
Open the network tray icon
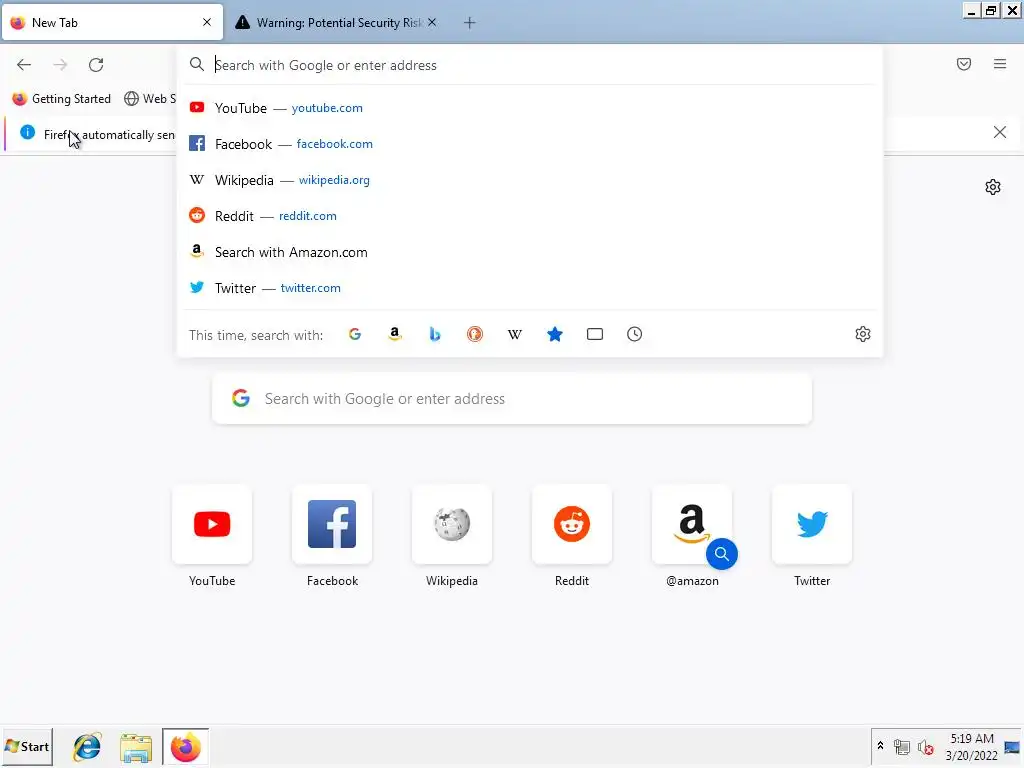coord(902,746)
